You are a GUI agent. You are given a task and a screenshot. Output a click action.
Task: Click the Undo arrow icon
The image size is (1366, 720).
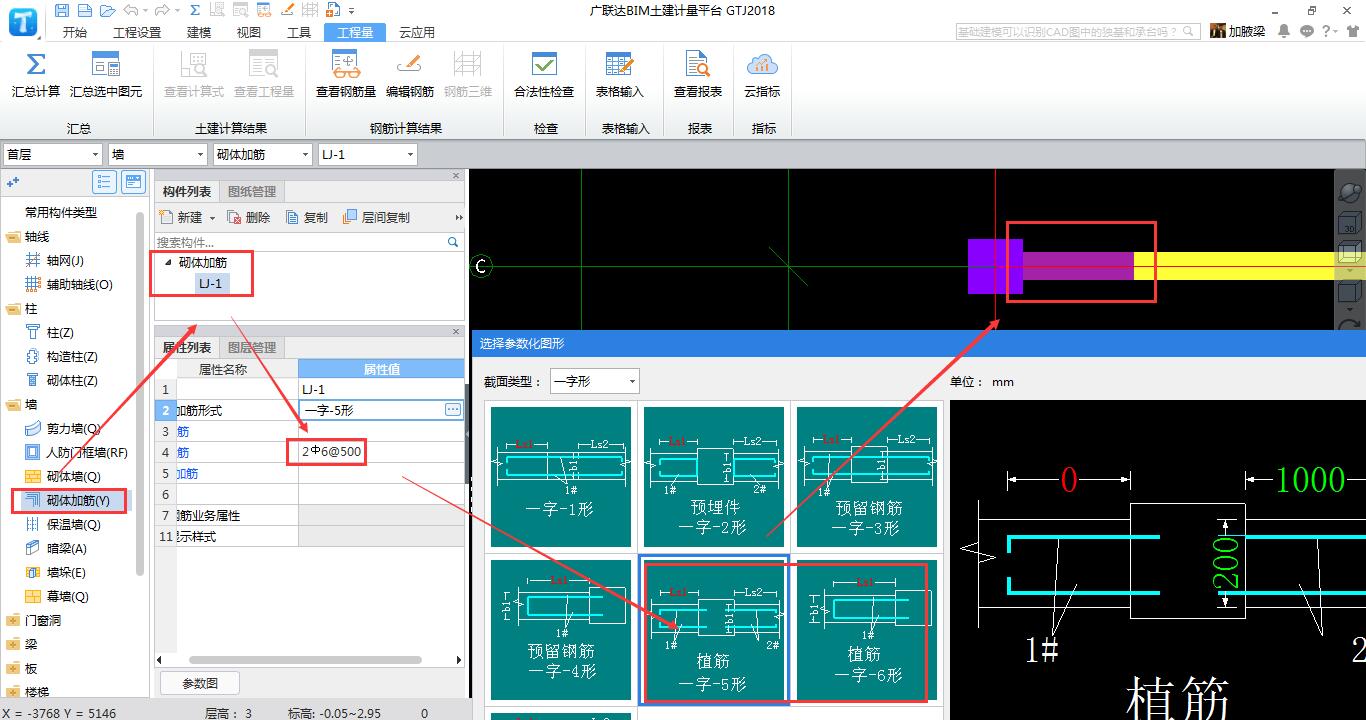pos(132,11)
